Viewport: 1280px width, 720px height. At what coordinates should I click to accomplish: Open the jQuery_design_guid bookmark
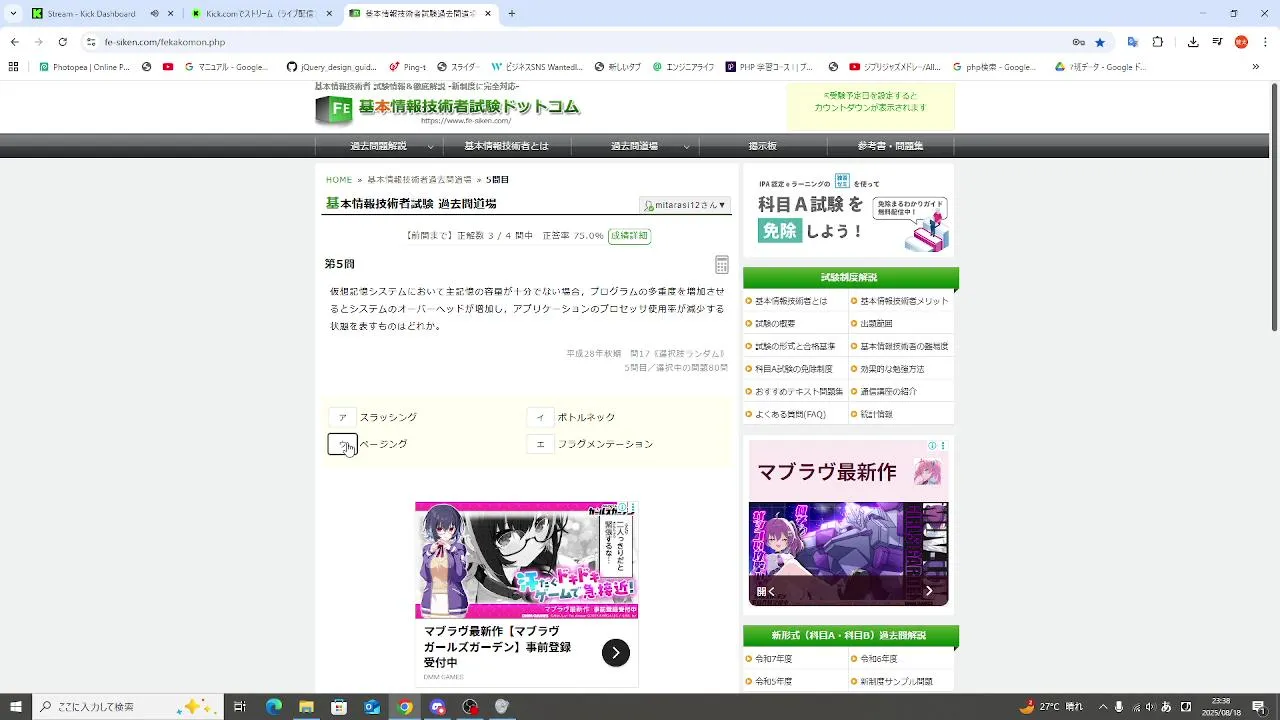click(x=331, y=67)
